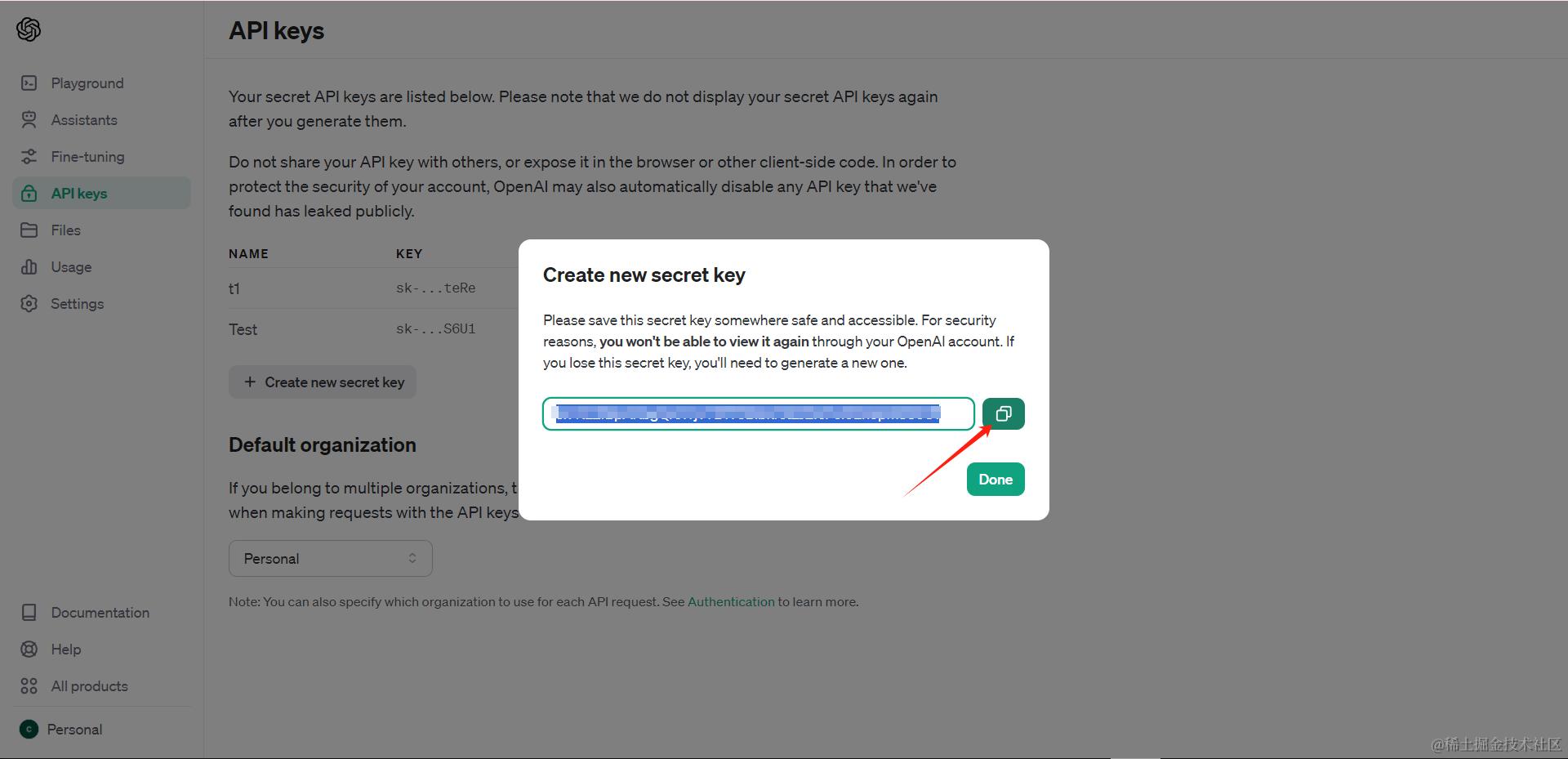Screen dimensions: 1568x759
Task: Click the dialog title Create new secret key
Action: point(644,275)
